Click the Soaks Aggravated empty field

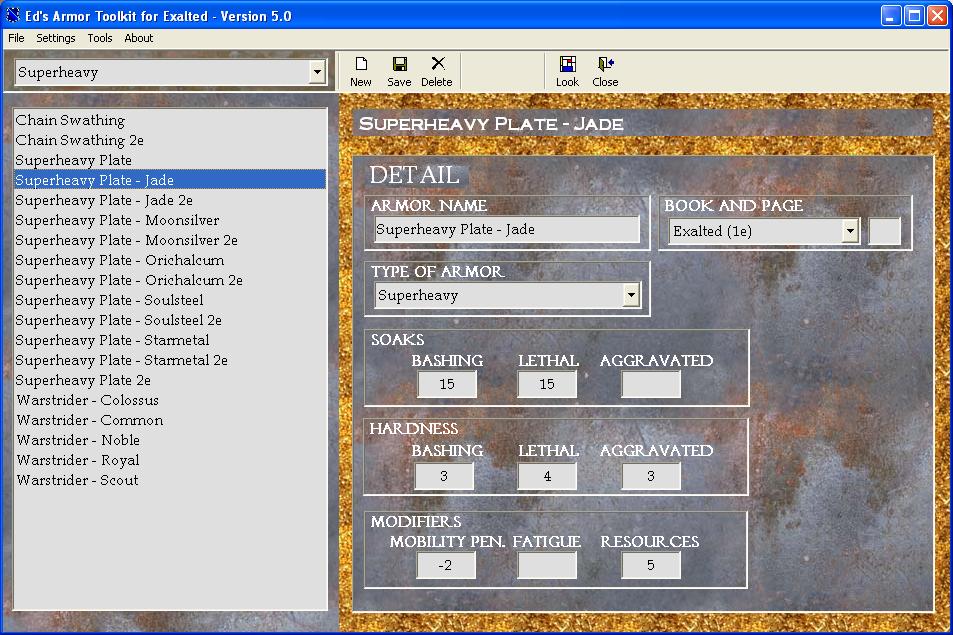(x=651, y=384)
